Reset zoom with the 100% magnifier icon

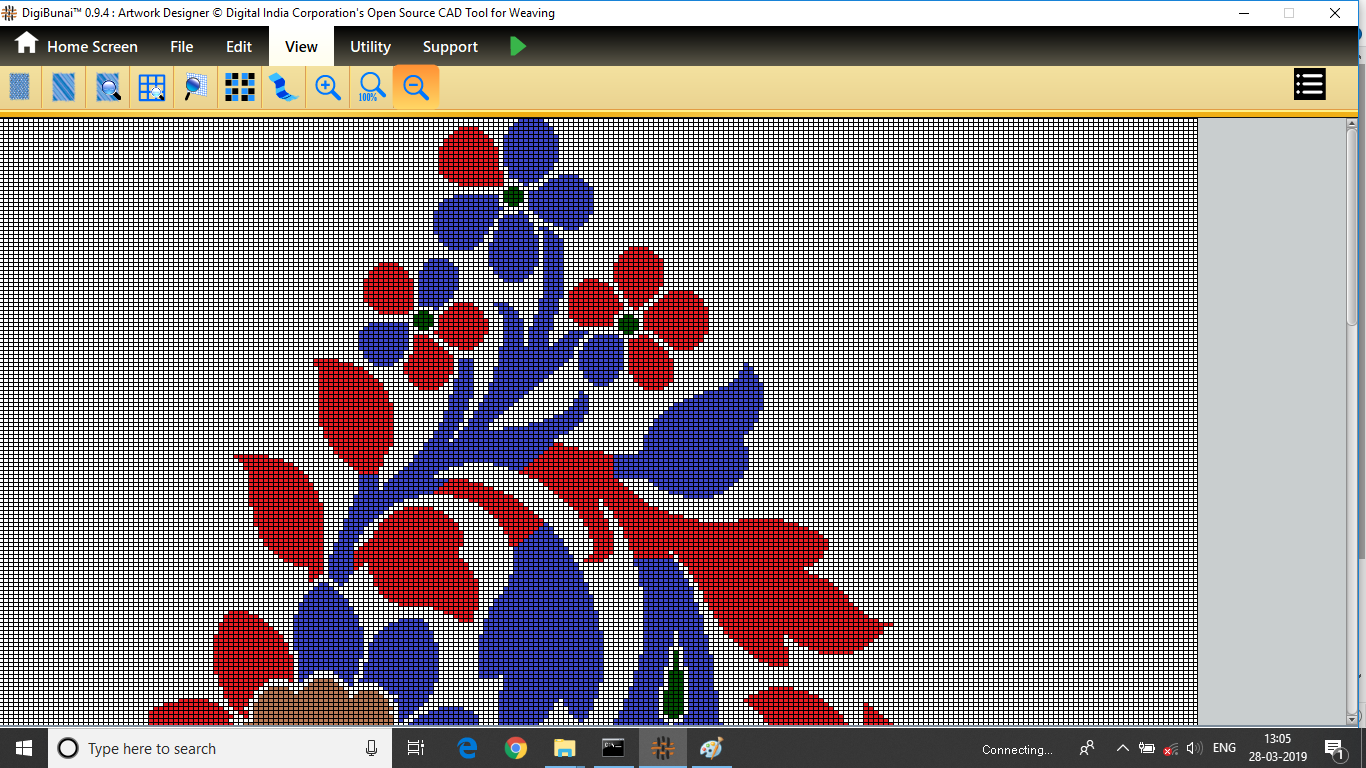tap(371, 87)
